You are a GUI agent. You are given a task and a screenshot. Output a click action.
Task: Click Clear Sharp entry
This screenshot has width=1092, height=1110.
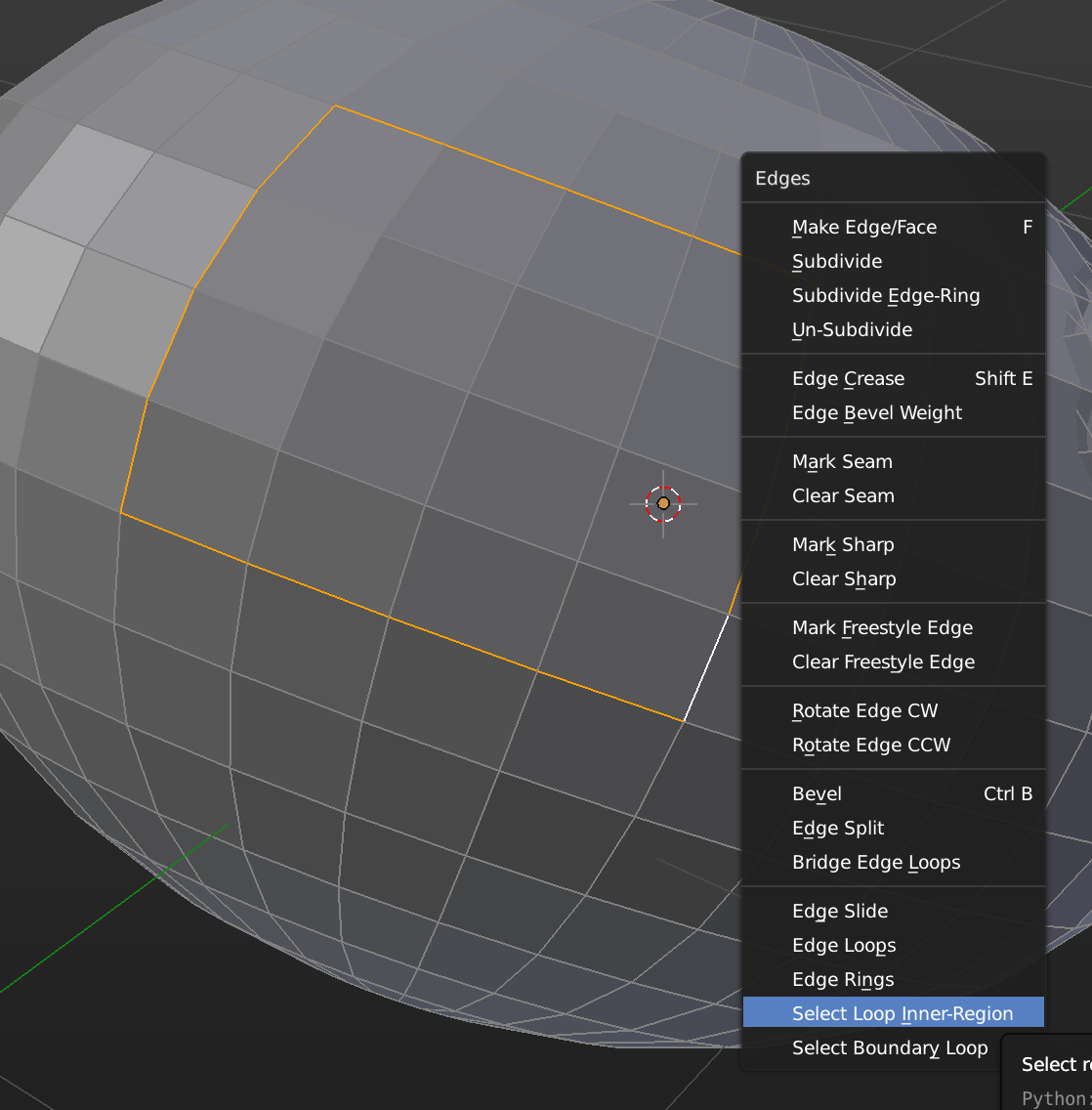pyautogui.click(x=893, y=579)
